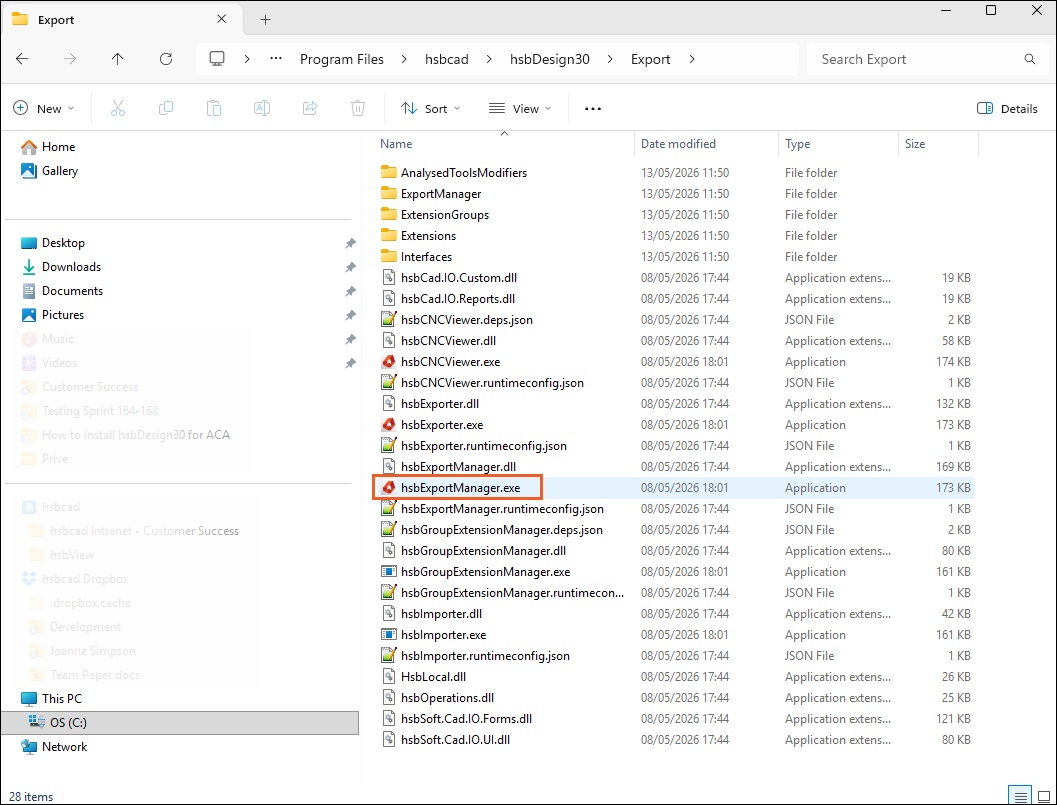
Task: Open the View dropdown menu
Action: [x=520, y=109]
